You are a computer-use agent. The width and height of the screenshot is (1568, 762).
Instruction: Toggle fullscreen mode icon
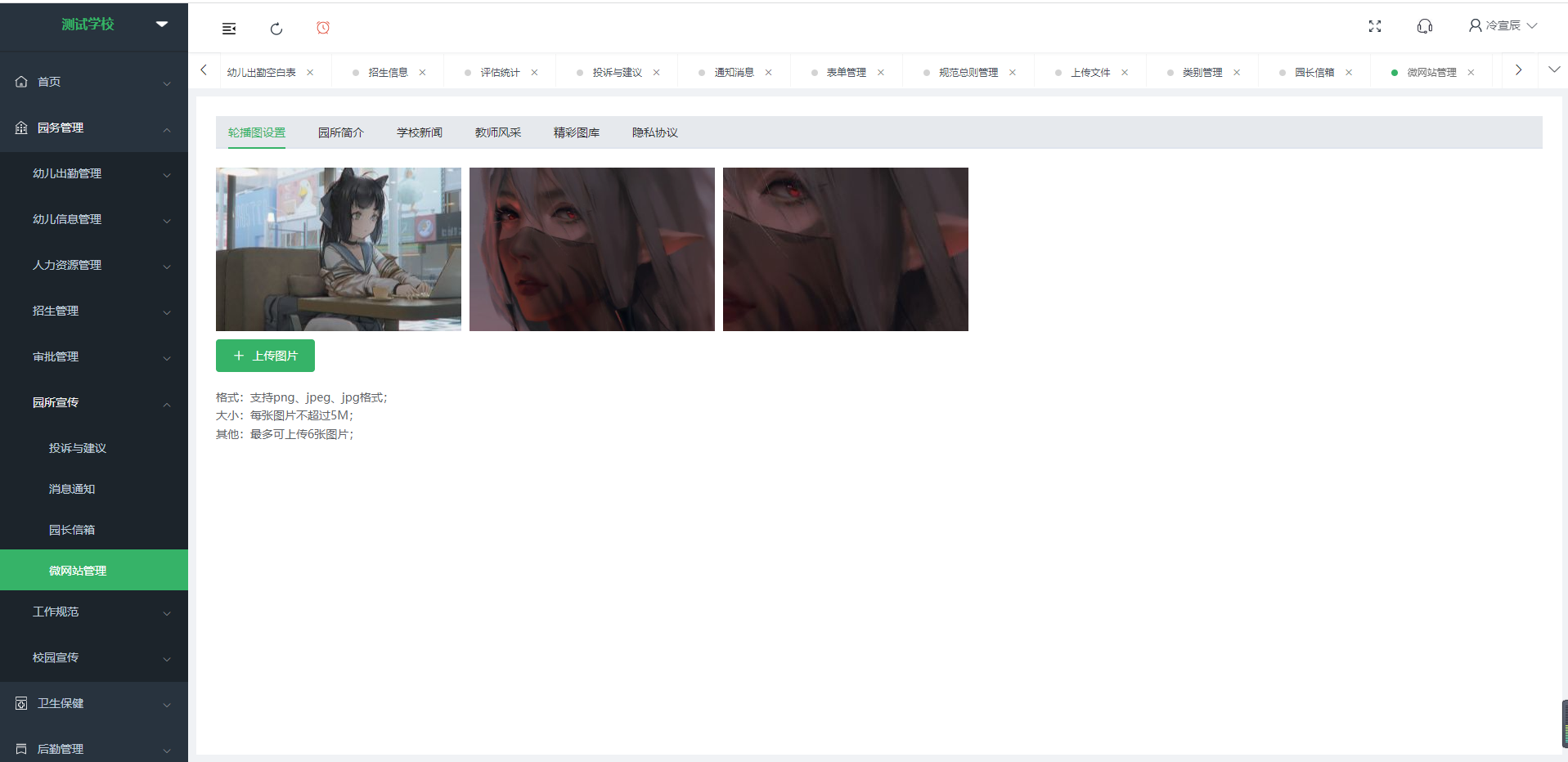(1375, 26)
